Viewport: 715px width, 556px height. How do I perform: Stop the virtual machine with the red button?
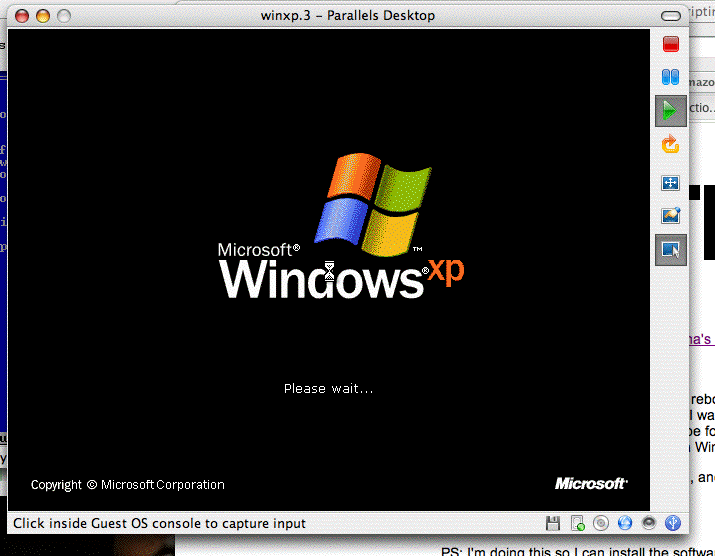(671, 43)
